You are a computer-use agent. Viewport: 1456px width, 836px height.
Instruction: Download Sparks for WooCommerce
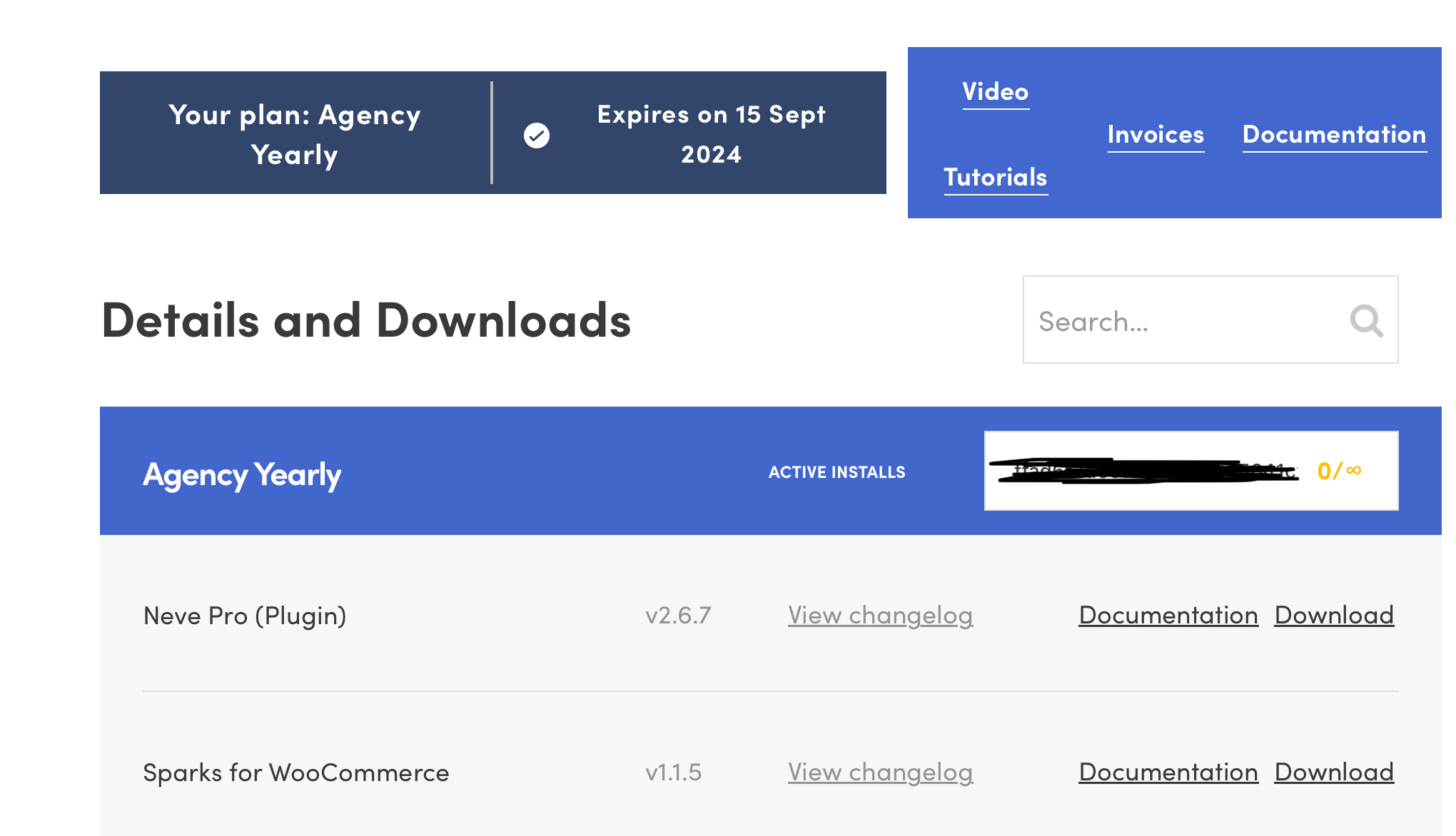(1334, 772)
